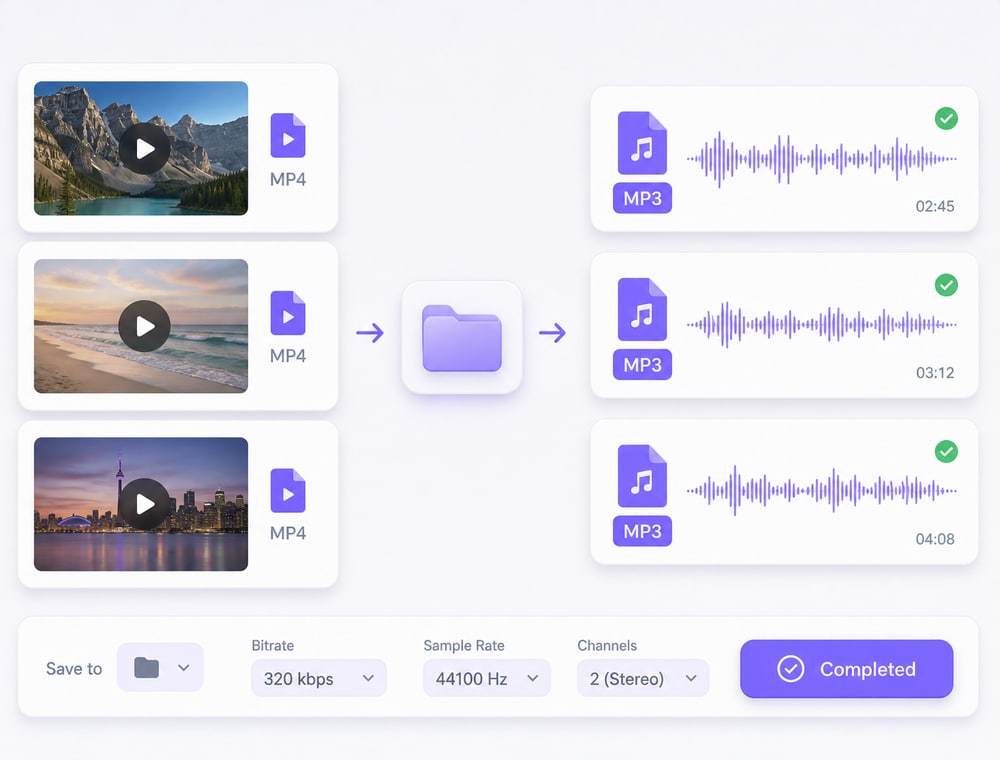This screenshot has width=1000, height=760.
Task: Click the 04:08 duration text
Action: (935, 539)
